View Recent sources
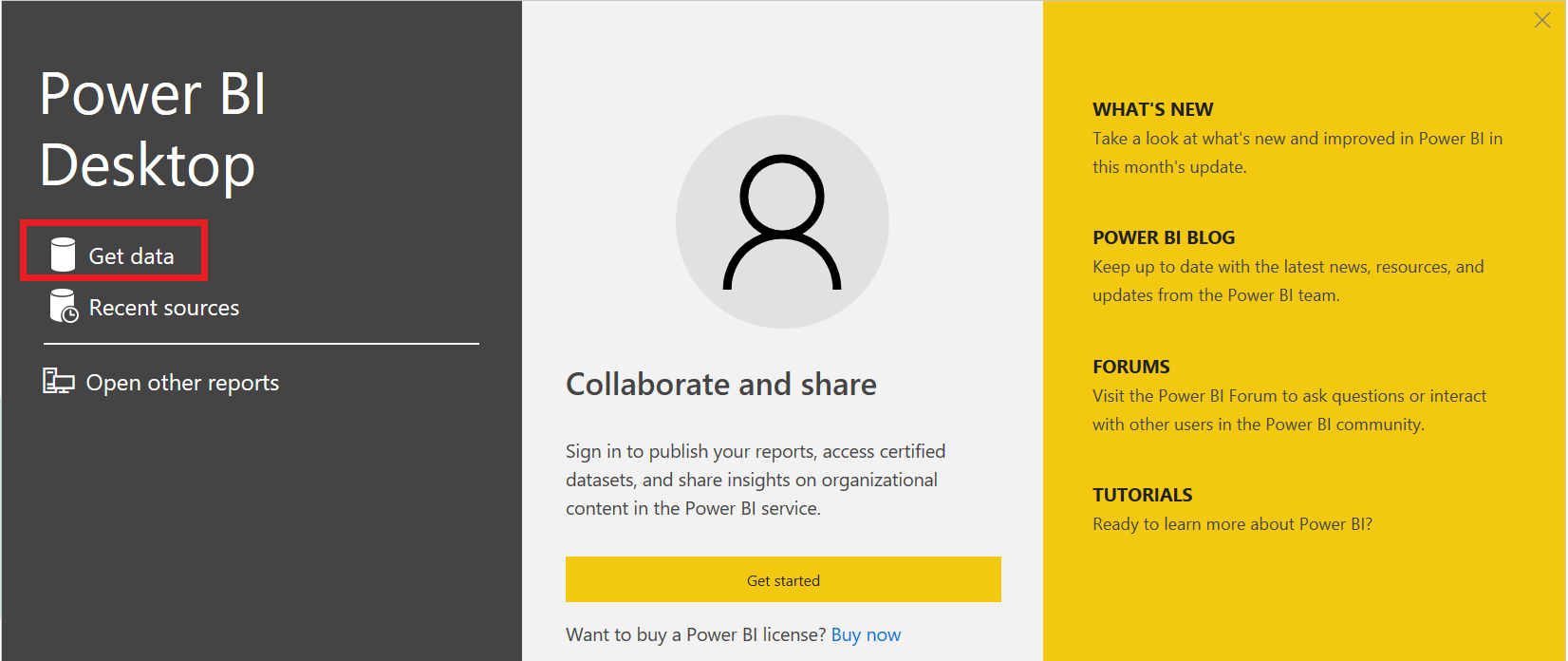This screenshot has width=1568, height=661. pos(163,306)
